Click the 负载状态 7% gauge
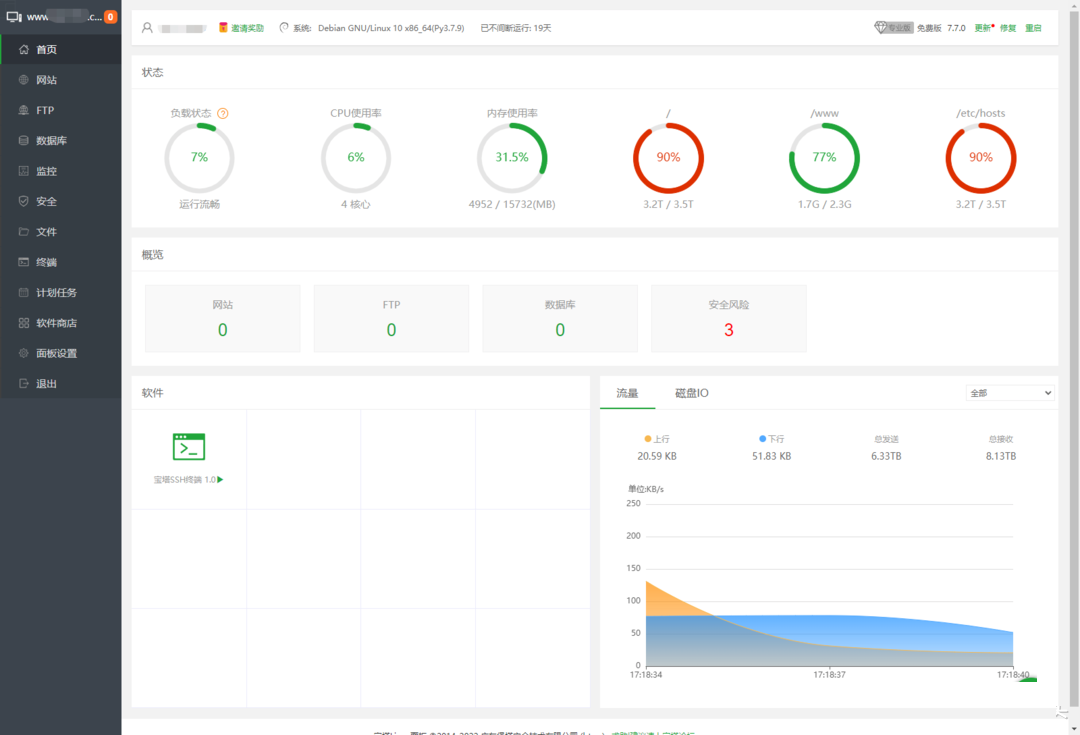Viewport: 1080px width, 735px height. (199, 158)
